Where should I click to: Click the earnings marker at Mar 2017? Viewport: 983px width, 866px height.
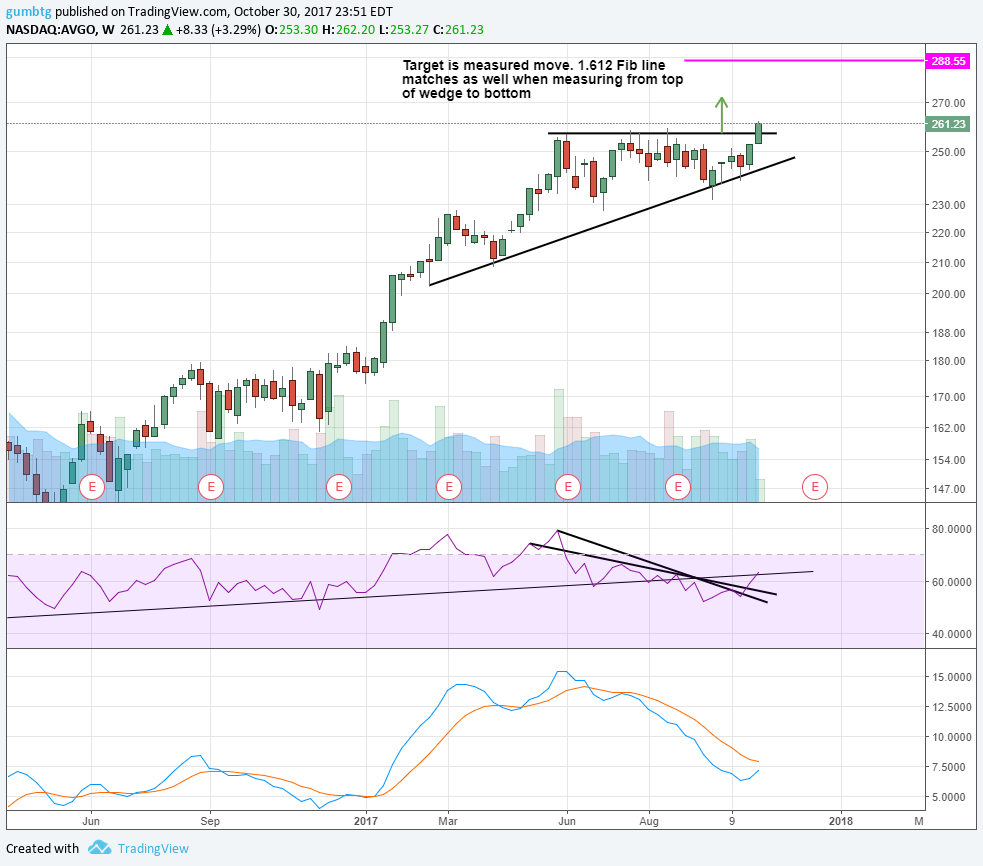click(x=449, y=487)
